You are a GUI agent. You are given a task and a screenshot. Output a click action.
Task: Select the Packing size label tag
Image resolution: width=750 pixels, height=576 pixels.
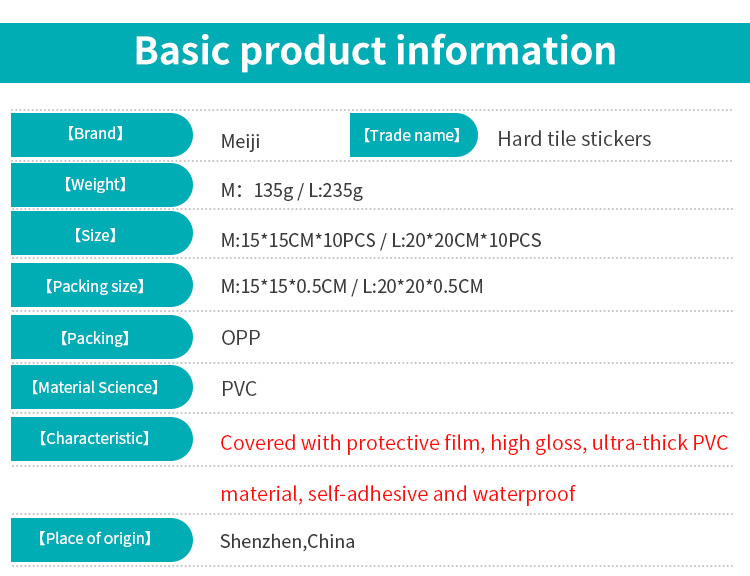pyautogui.click(x=96, y=287)
